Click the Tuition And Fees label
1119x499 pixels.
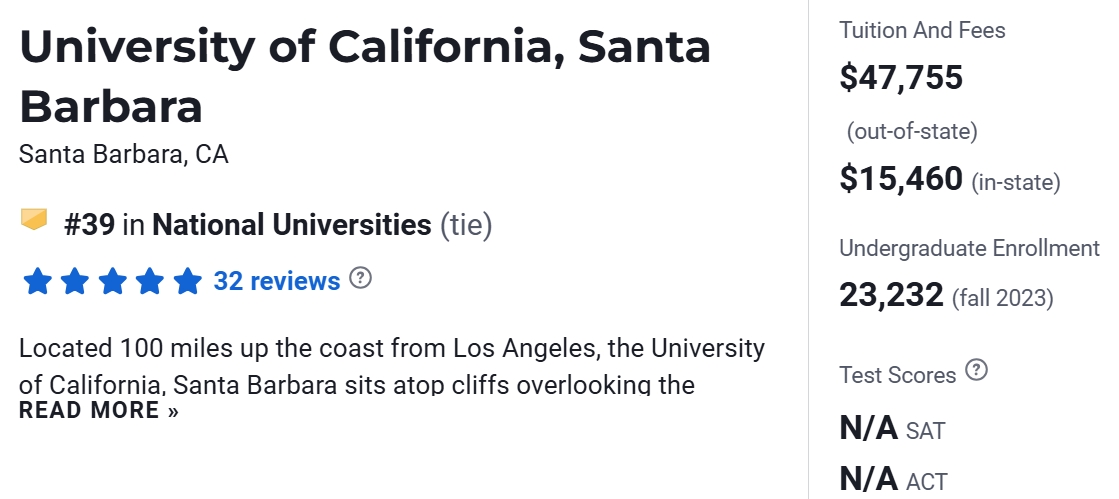coord(922,30)
